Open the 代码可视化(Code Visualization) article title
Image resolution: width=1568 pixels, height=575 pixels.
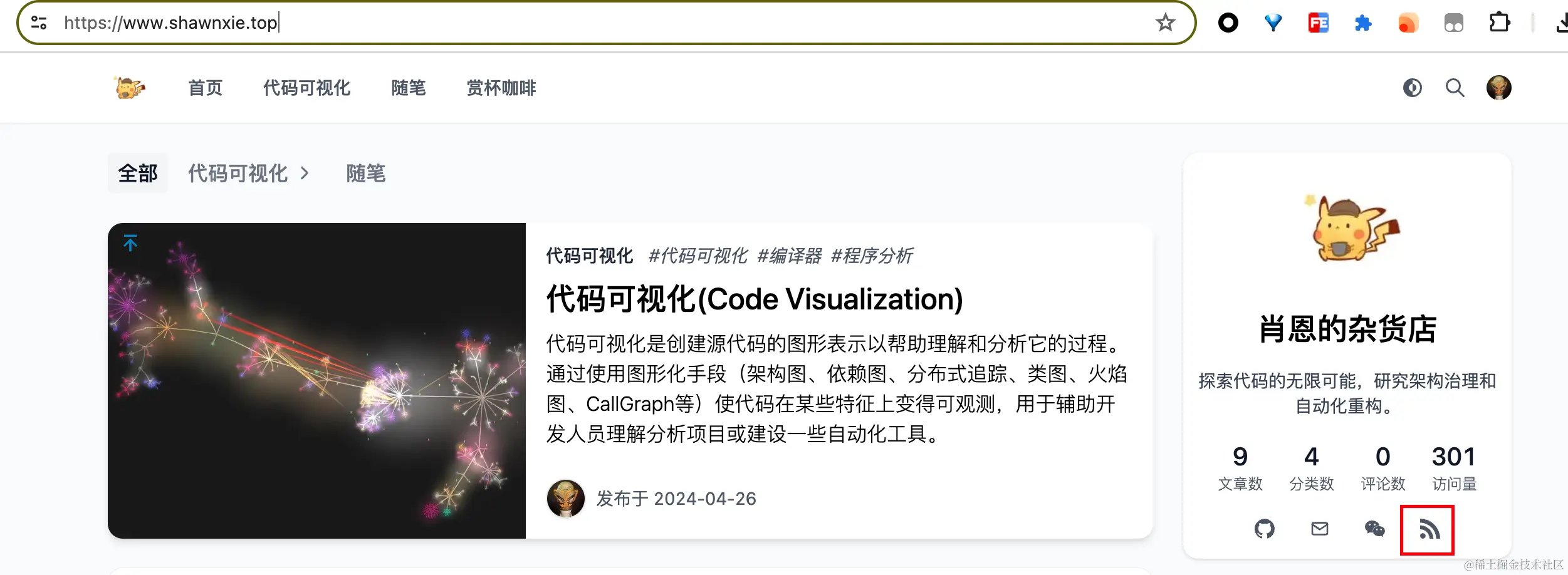click(755, 299)
